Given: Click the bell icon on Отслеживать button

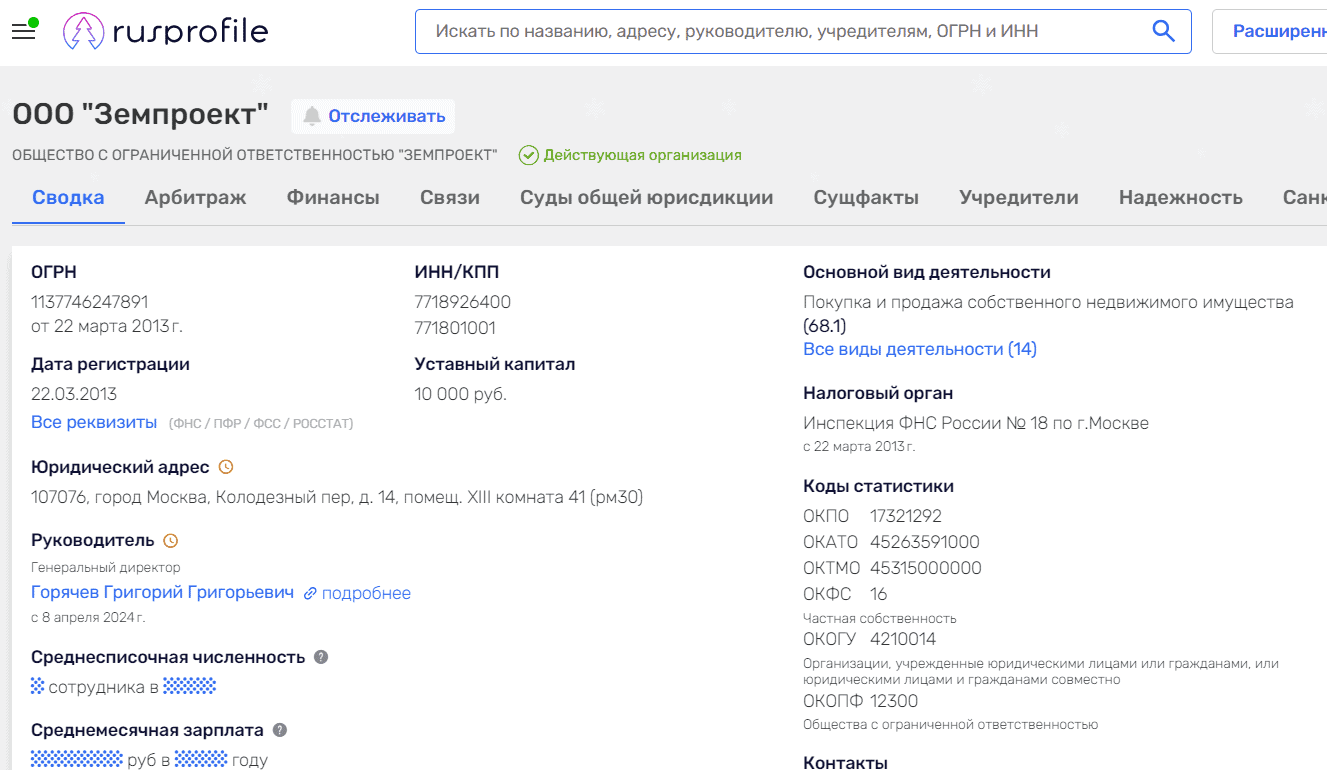Looking at the screenshot, I should [x=312, y=116].
